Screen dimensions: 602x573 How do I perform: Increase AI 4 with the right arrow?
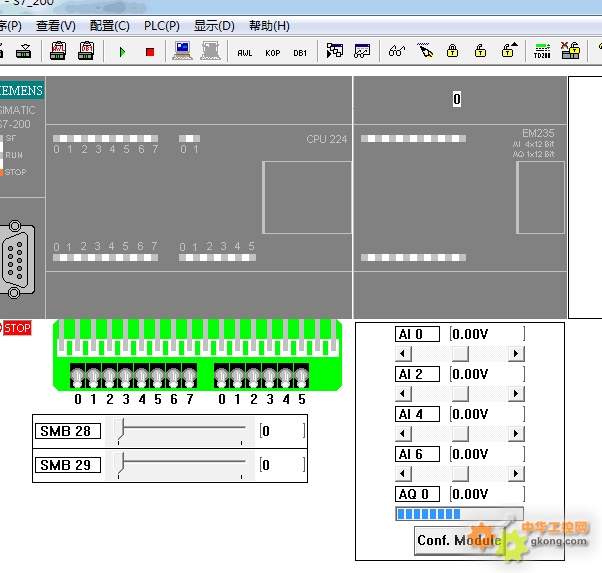click(516, 434)
